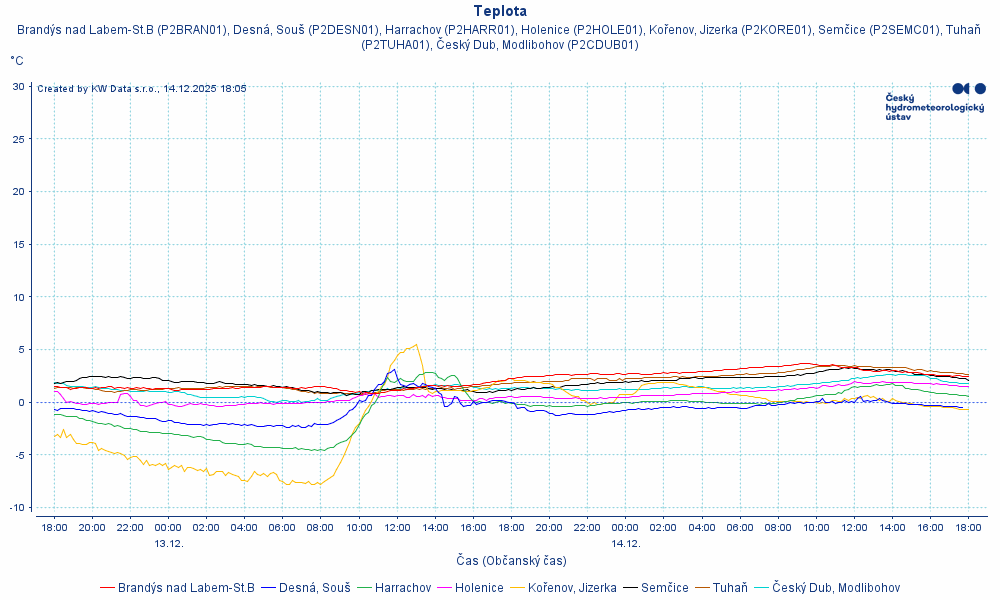Click the Created by KW Data s.r.o. text
This screenshot has width=1000, height=600.
(141, 89)
